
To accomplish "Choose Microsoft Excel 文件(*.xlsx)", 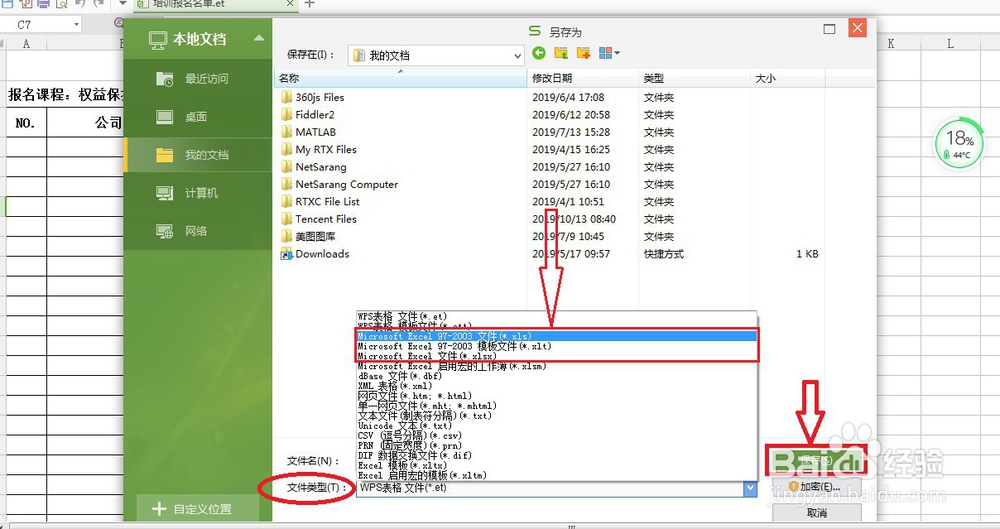I will coord(556,356).
